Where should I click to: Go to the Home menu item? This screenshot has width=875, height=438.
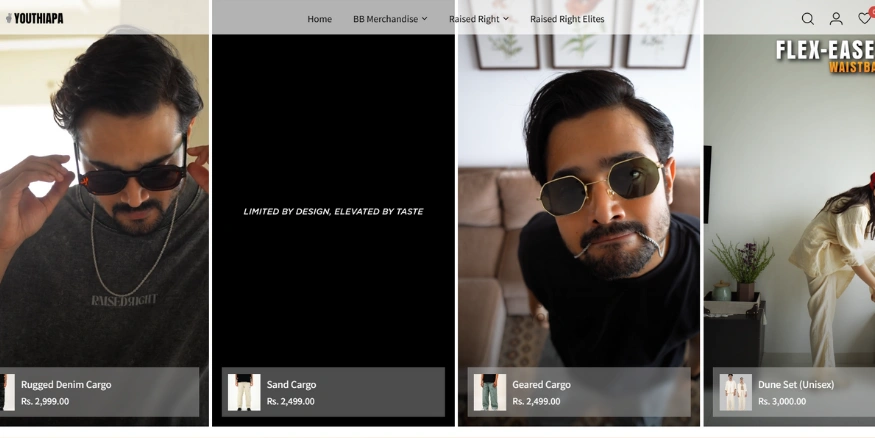coord(319,19)
